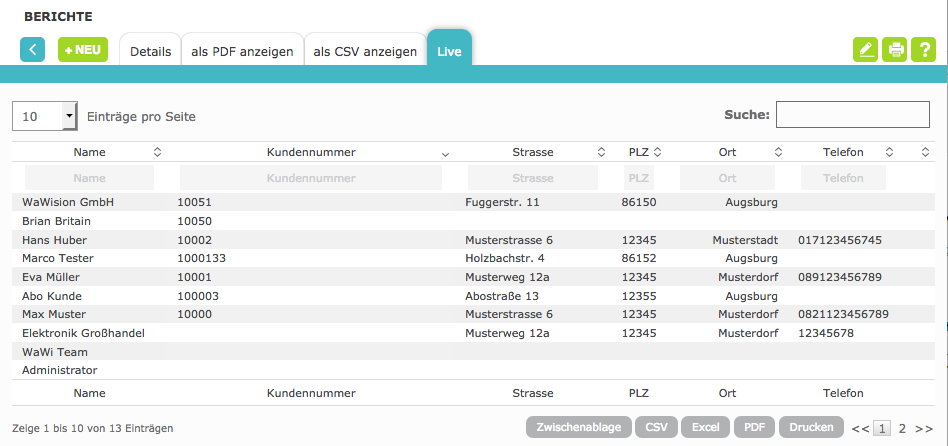Toggle Kundennummer column sort chevron
Screen dimensions: 948x446
446,153
